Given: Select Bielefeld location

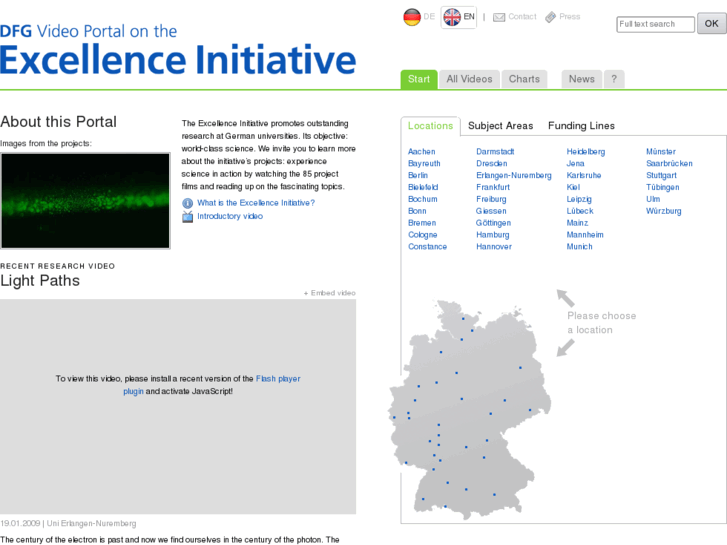Looking at the screenshot, I should (423, 187).
